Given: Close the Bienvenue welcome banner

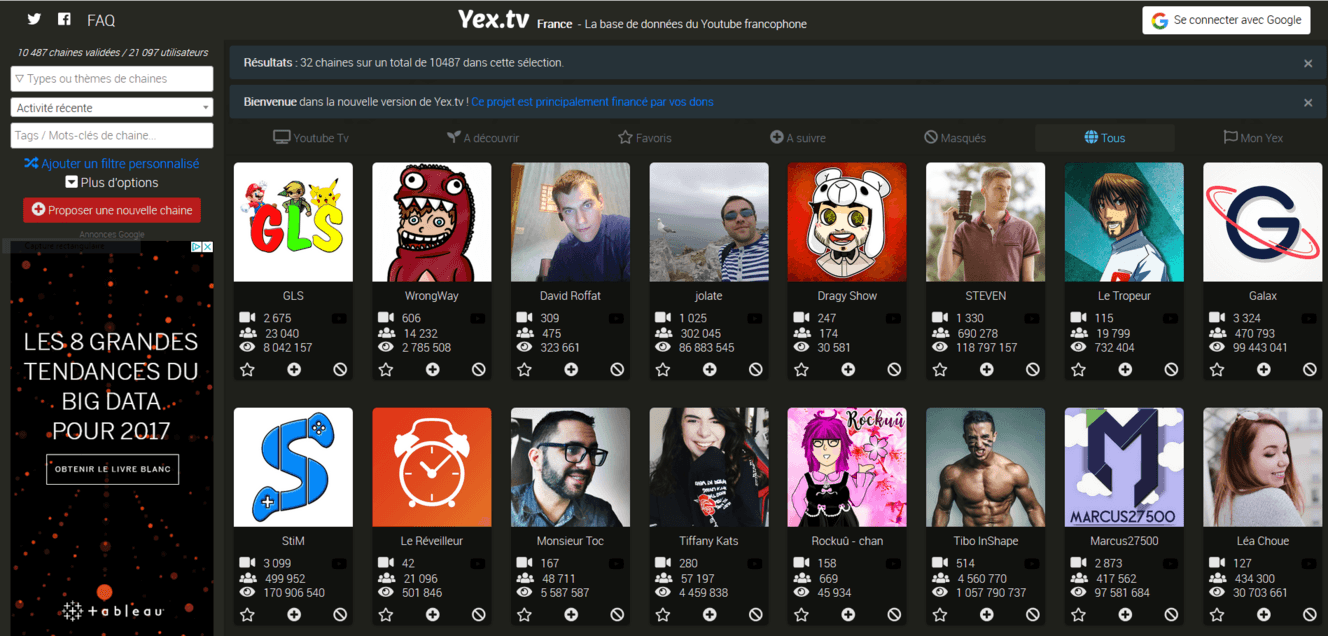Looking at the screenshot, I should [x=1308, y=102].
